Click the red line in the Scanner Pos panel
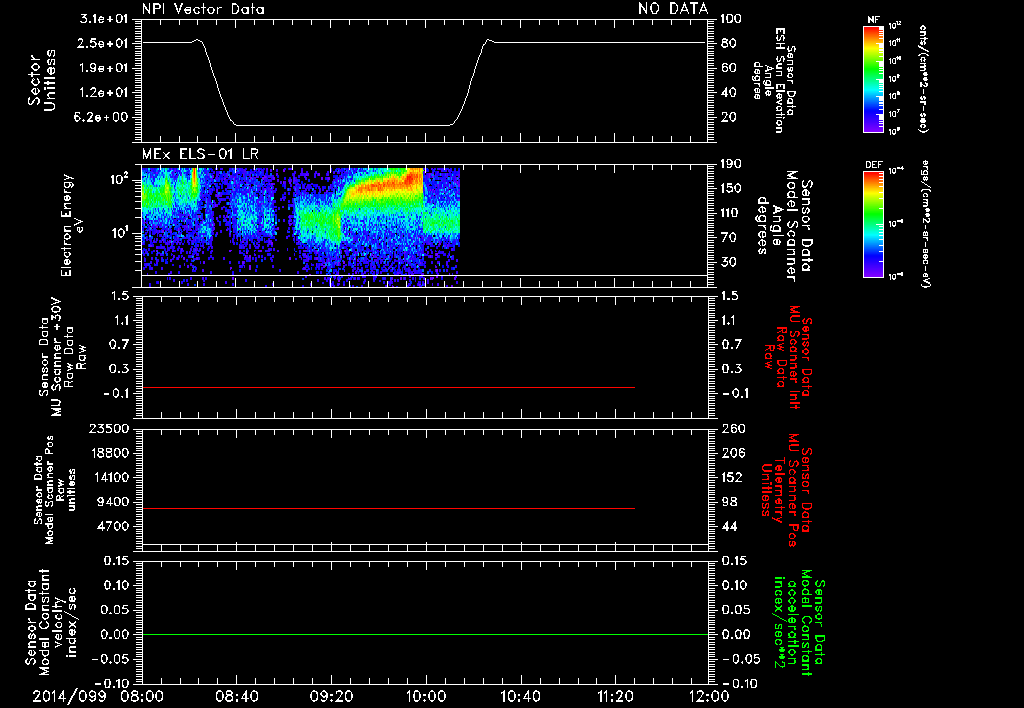Viewport: 1024px width, 708px height. (x=388, y=508)
